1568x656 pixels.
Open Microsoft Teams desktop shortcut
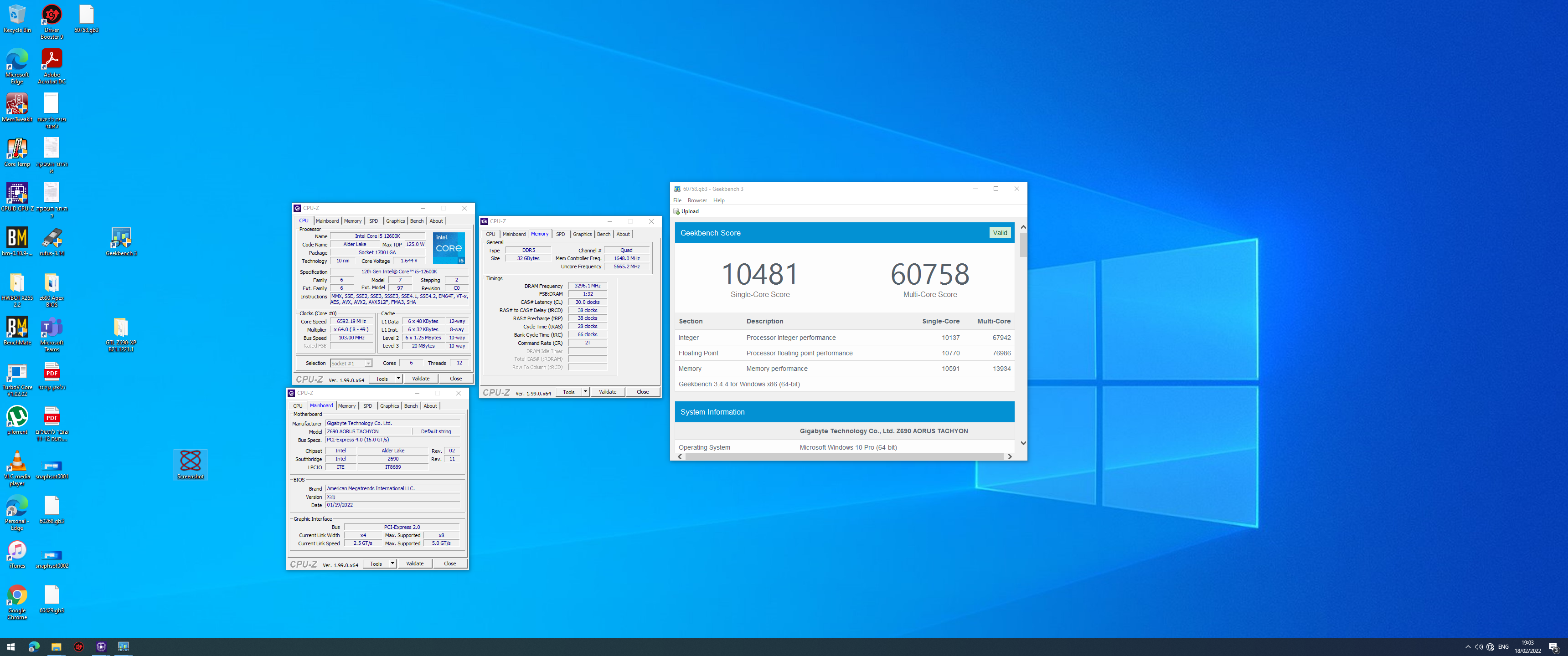click(52, 334)
